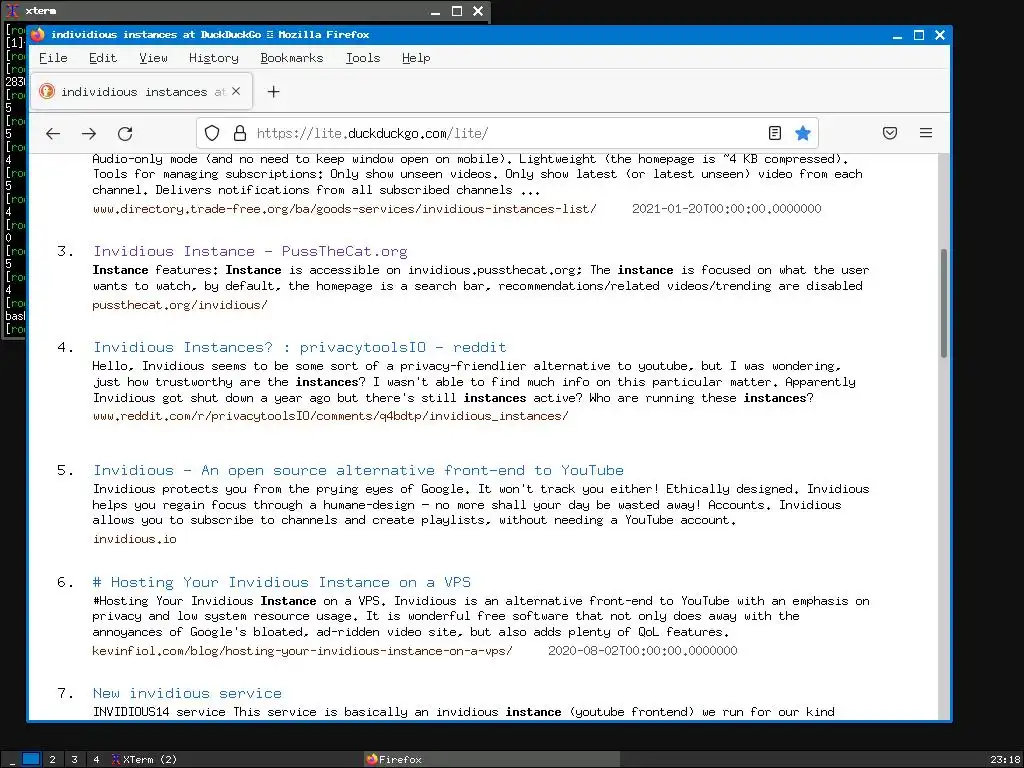The image size is (1024, 768).
Task: Click the URL field showing lite.duckduckgo.com
Action: (506, 133)
